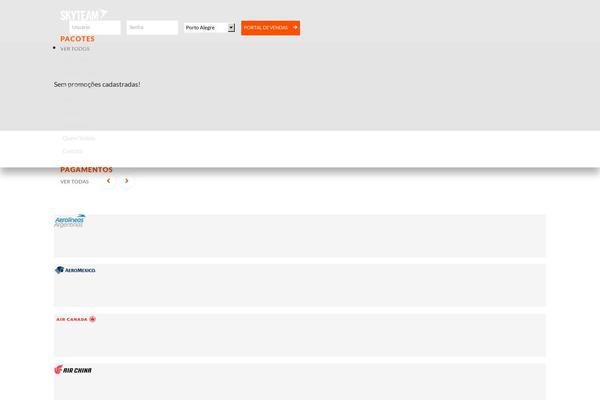Open the Ver Todas link under Pagamentos

click(75, 182)
